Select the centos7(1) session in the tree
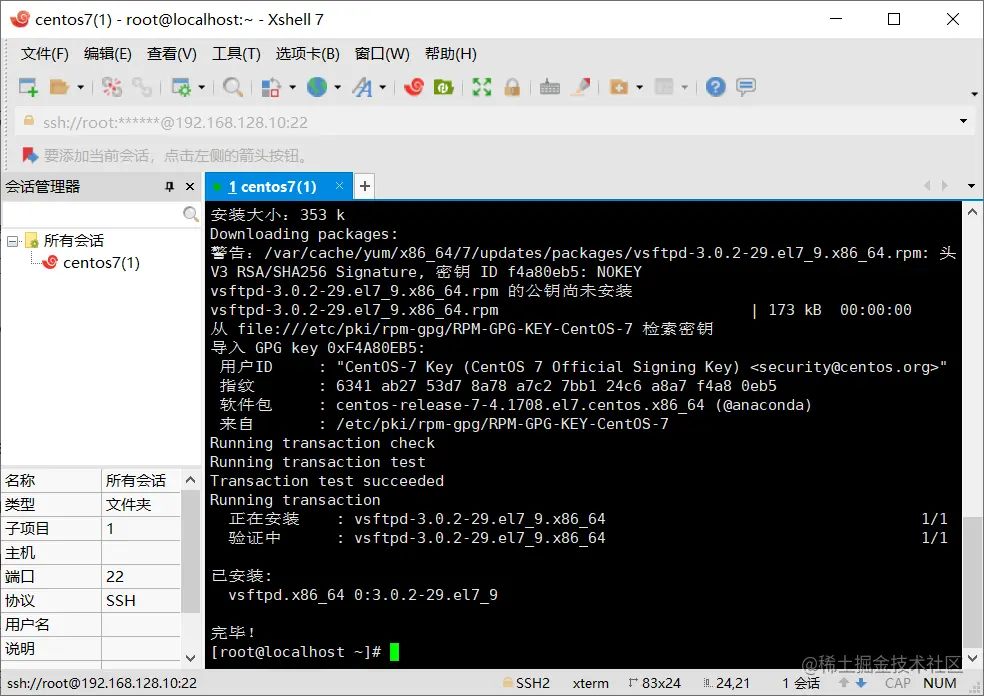The width and height of the screenshot is (984, 696). click(x=102, y=263)
